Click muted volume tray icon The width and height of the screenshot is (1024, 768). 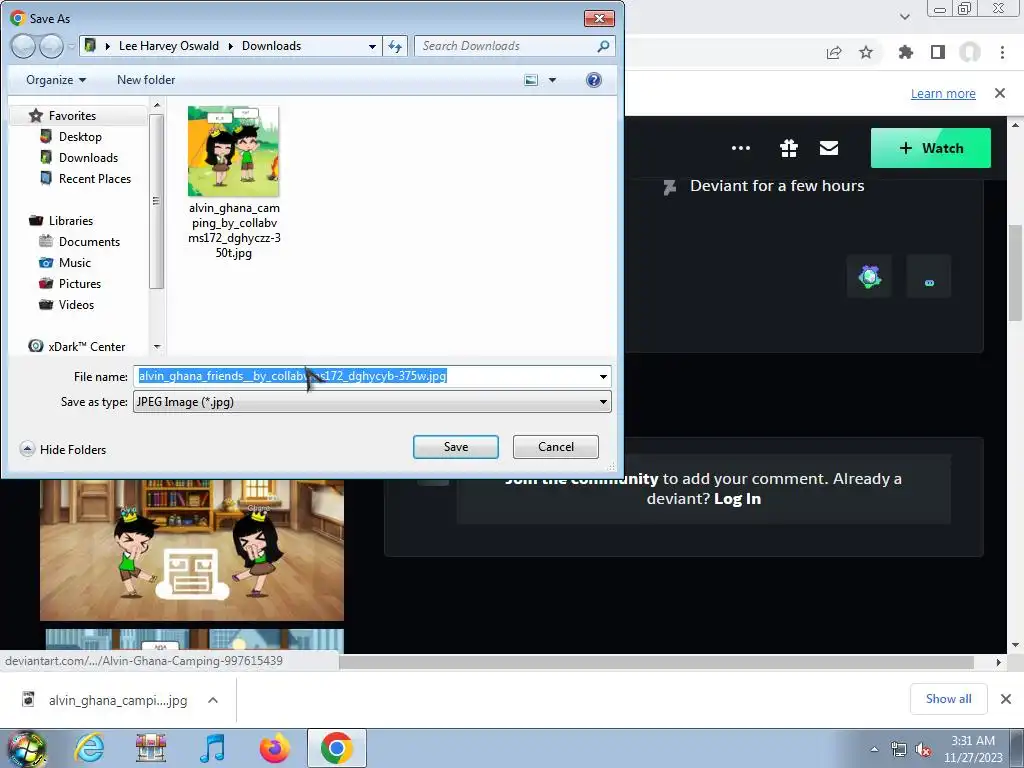pyautogui.click(x=923, y=749)
